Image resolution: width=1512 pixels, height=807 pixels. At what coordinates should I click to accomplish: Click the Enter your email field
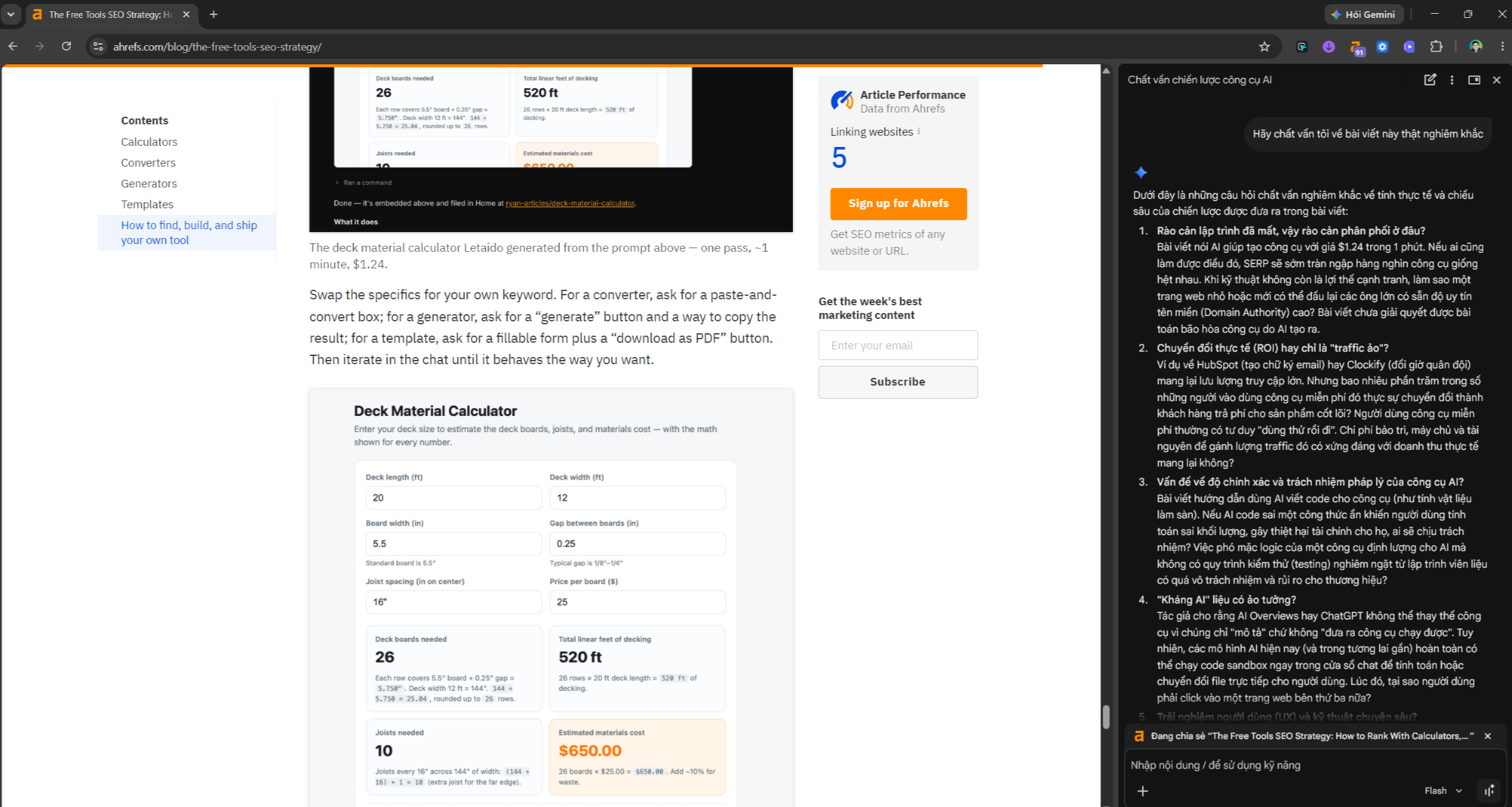pos(898,345)
